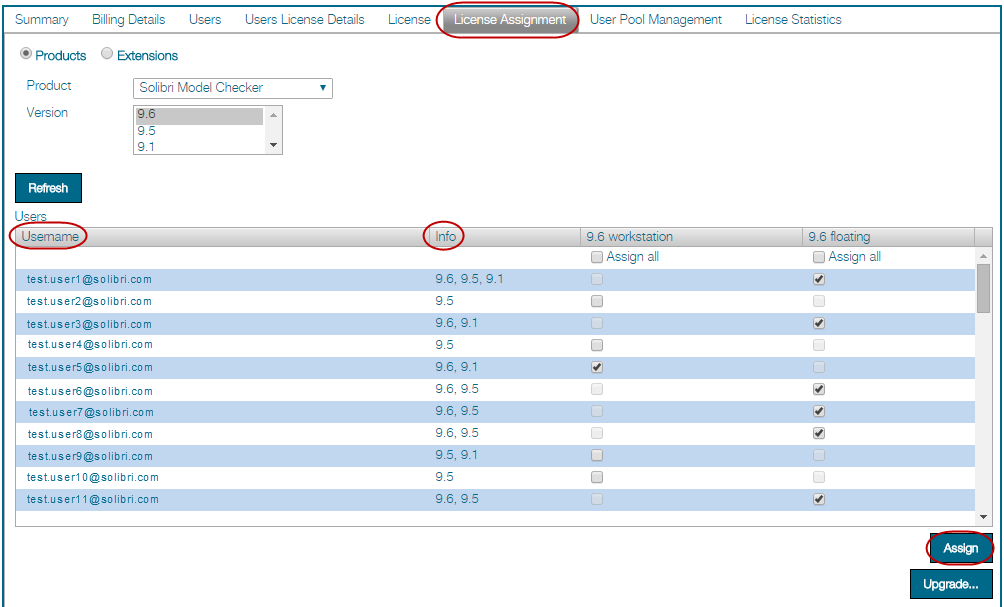Image resolution: width=1004 pixels, height=607 pixels.
Task: Switch to the Extensions radio option
Action: 107,55
